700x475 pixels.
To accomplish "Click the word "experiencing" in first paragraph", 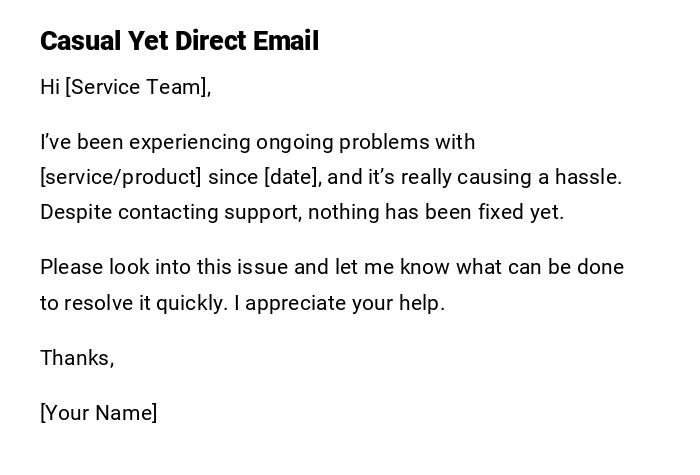I will 189,142.
